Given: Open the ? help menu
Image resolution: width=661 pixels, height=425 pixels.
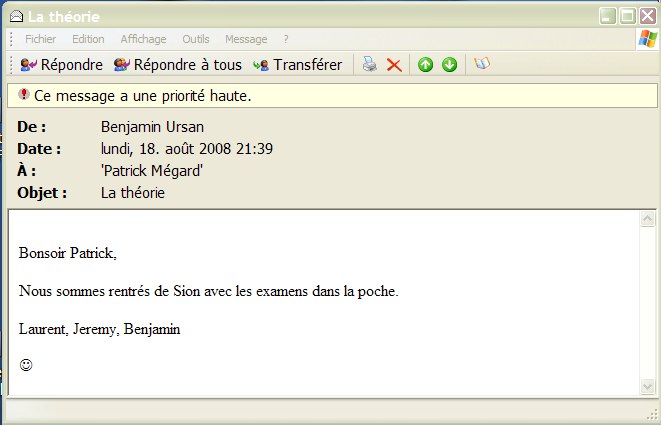Looking at the screenshot, I should tap(286, 39).
